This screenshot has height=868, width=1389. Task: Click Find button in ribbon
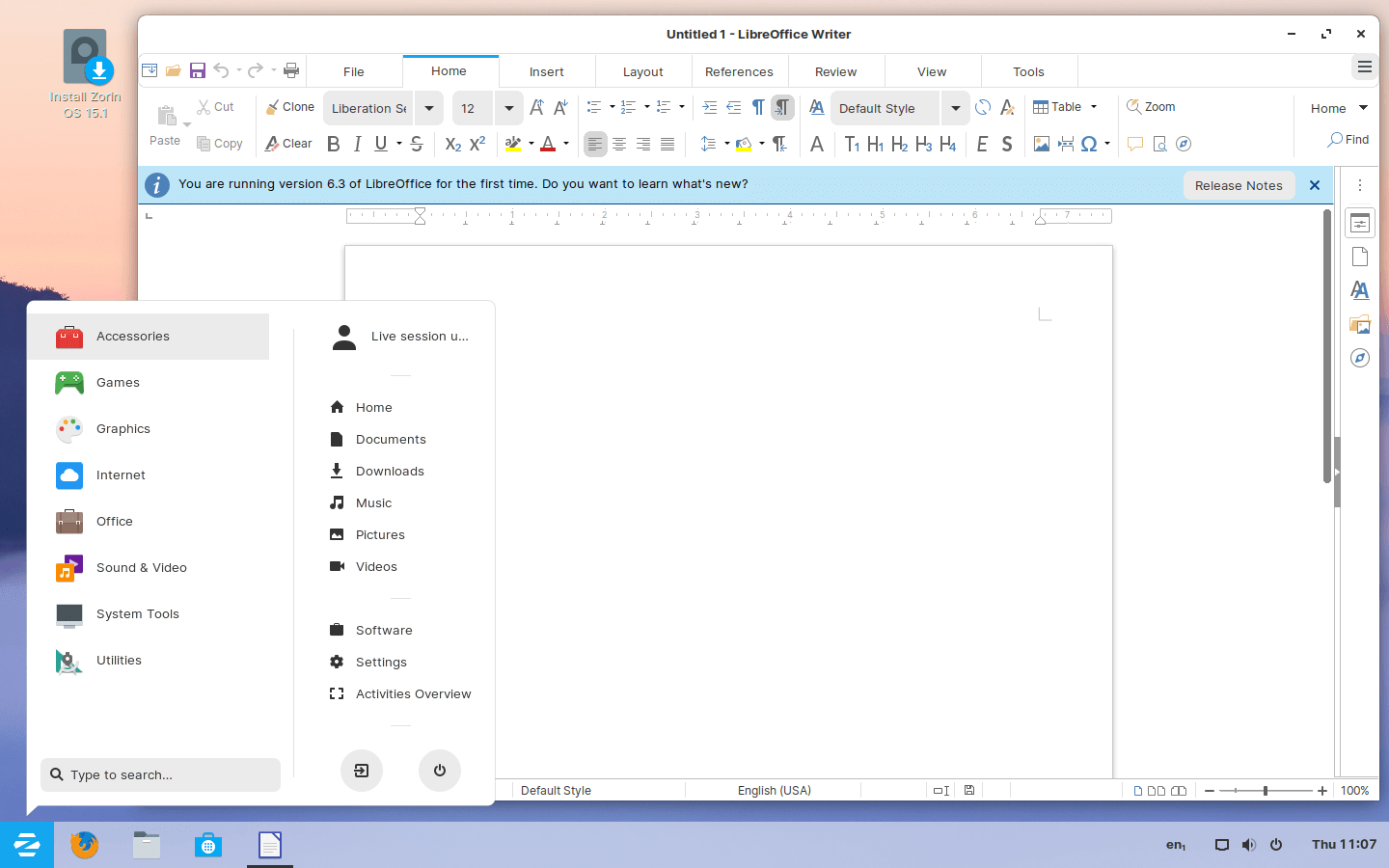pos(1348,140)
